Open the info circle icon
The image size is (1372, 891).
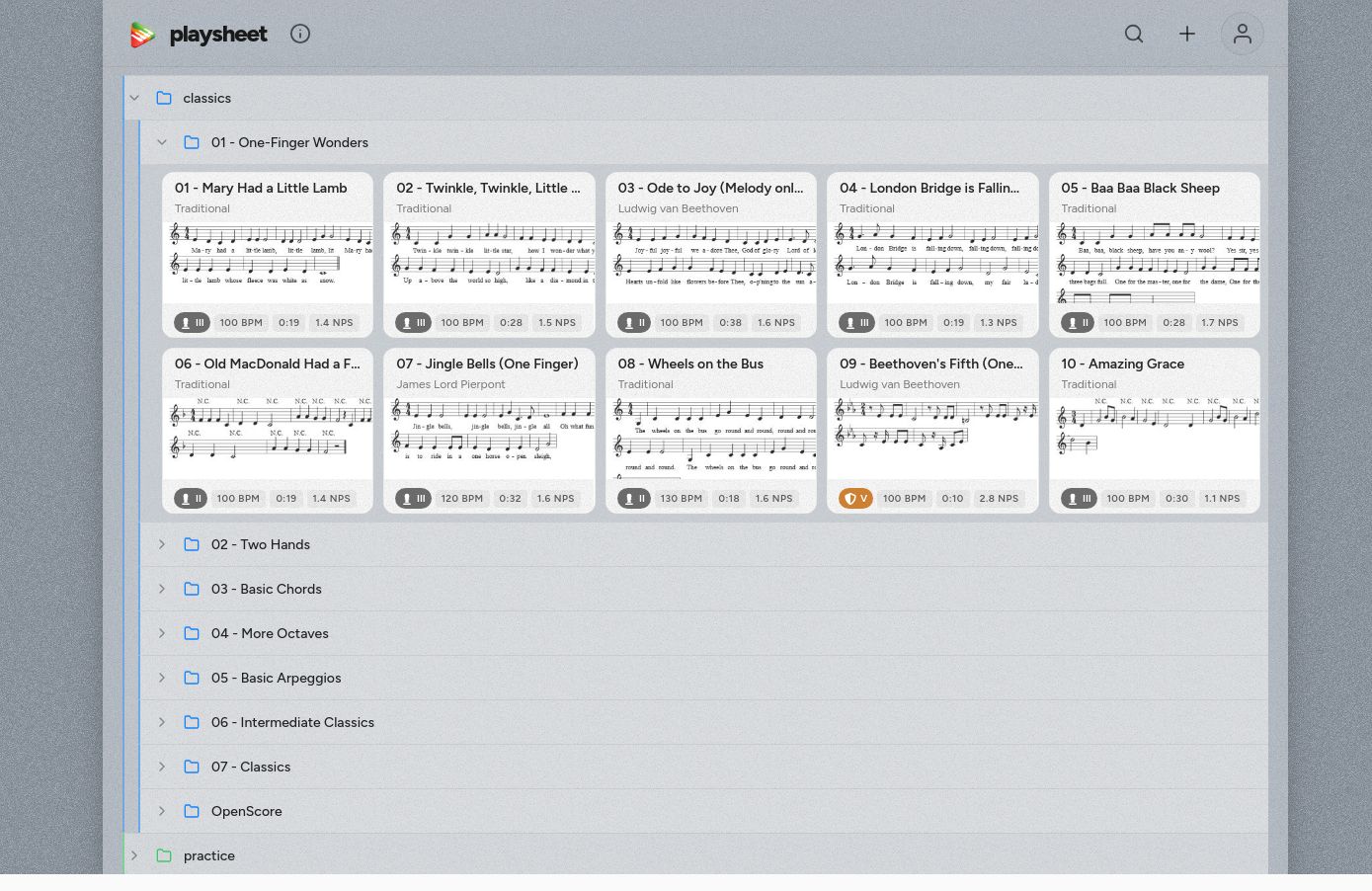tap(300, 34)
